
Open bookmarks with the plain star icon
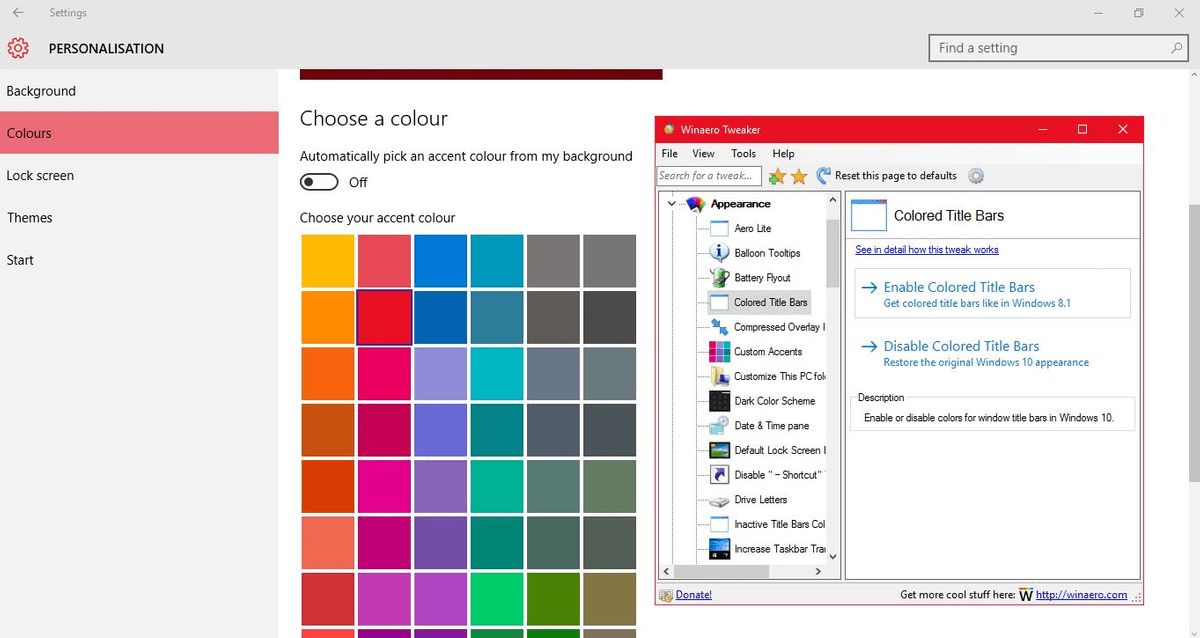799,176
